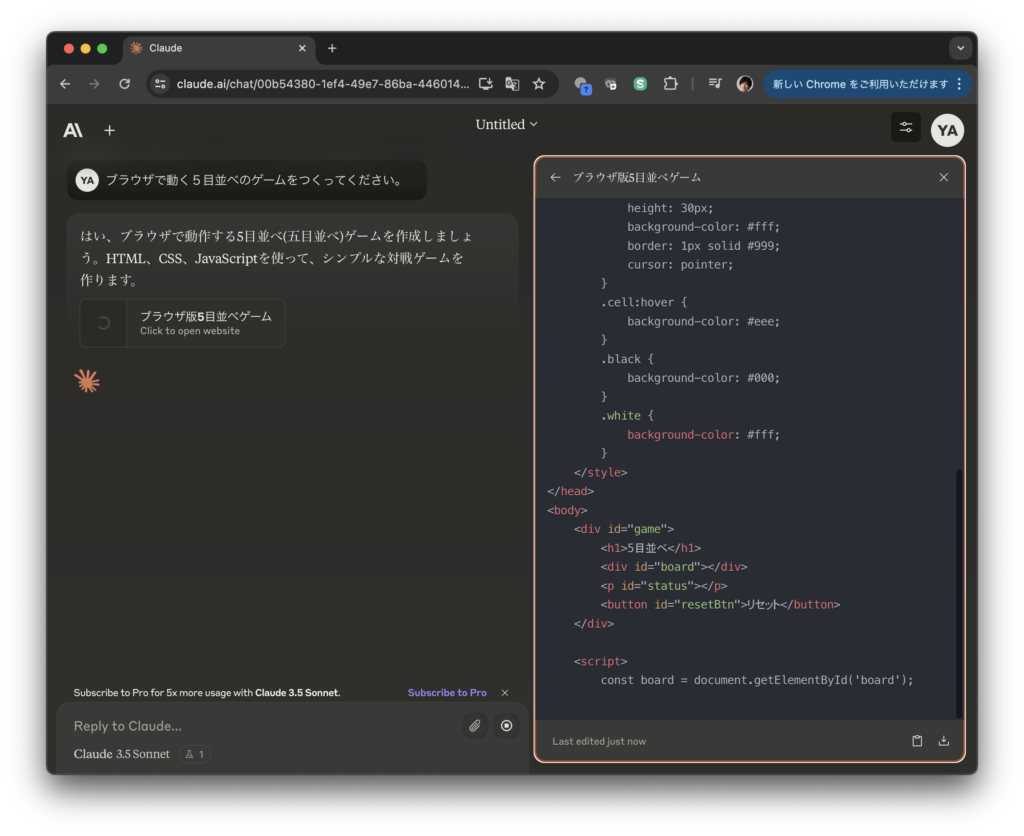The height and width of the screenshot is (836, 1024).
Task: Expand the Untitled chat title dropdown
Action: point(506,124)
